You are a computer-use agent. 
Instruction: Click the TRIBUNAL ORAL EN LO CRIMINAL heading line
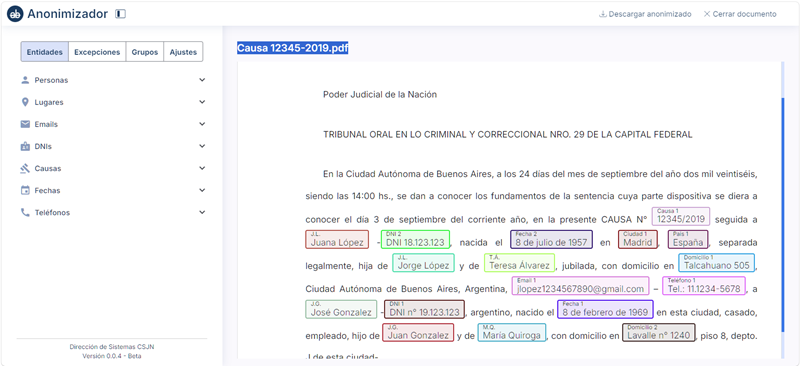point(508,135)
